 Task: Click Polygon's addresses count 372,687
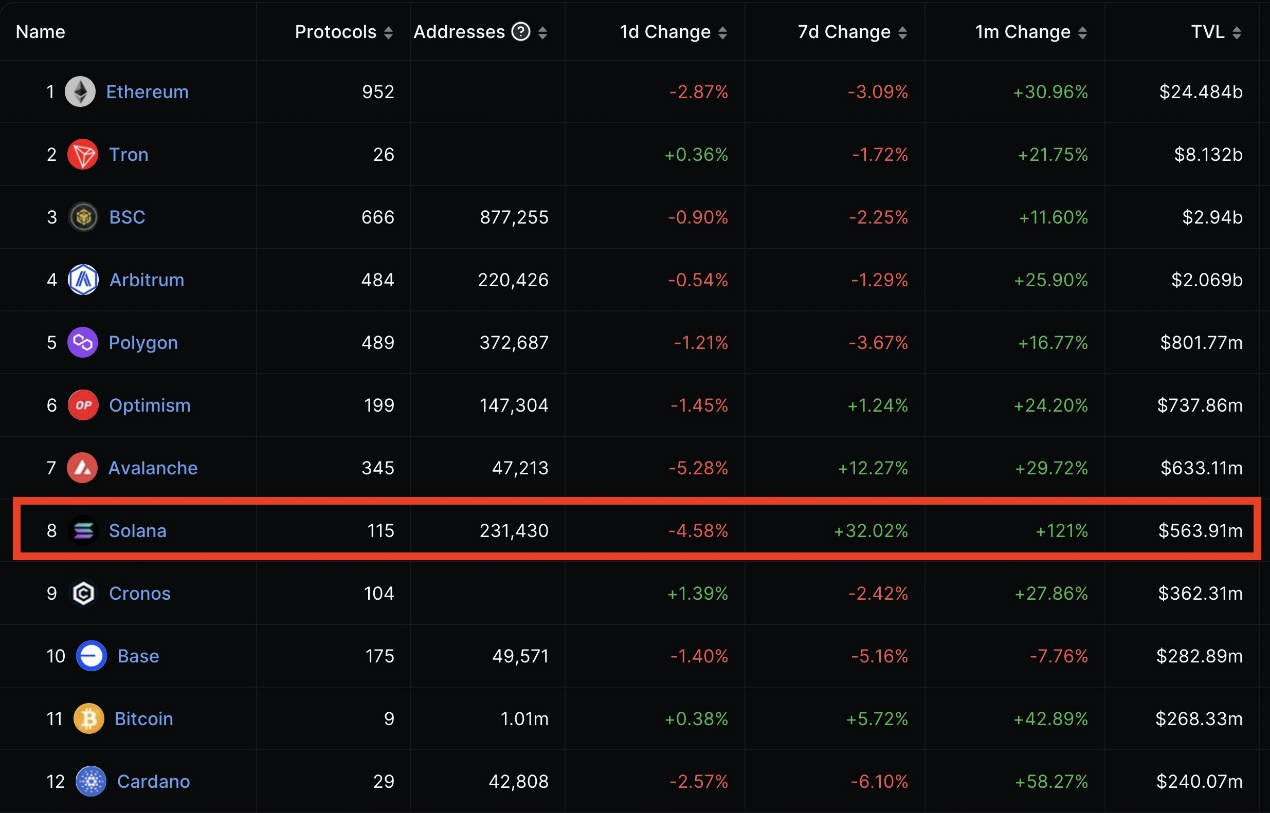tap(513, 343)
